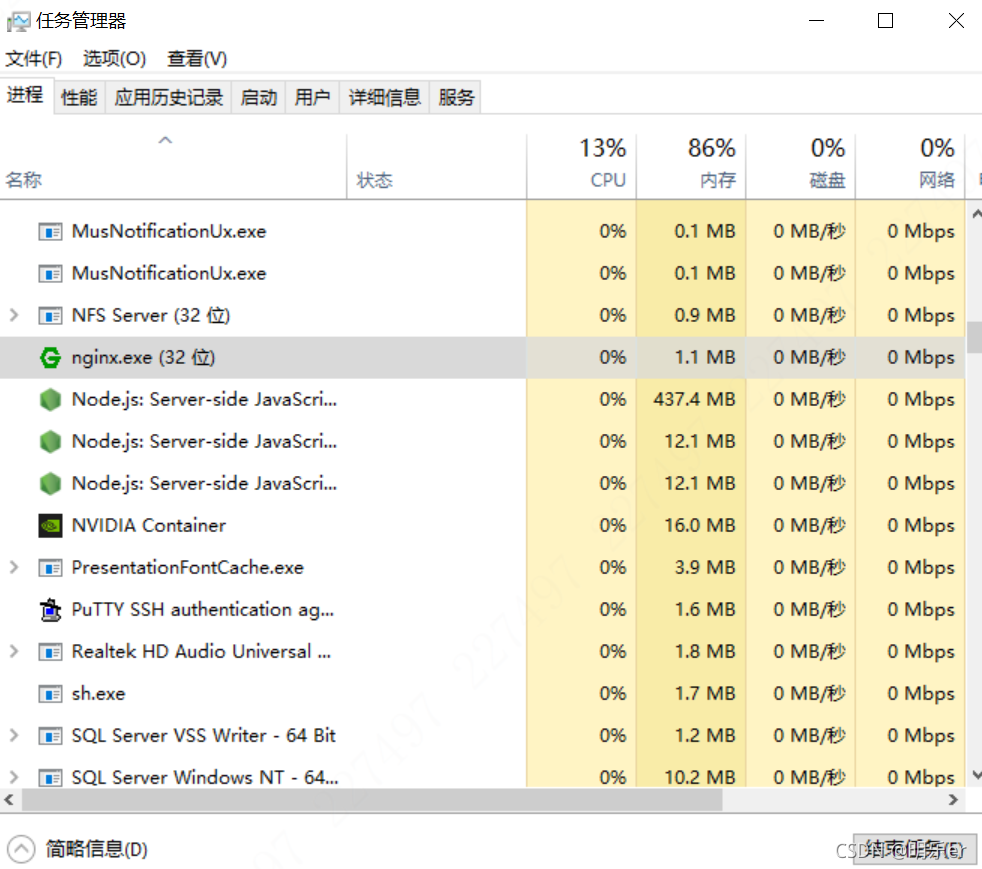Switch to the 应用历史记录 tab

[168, 98]
